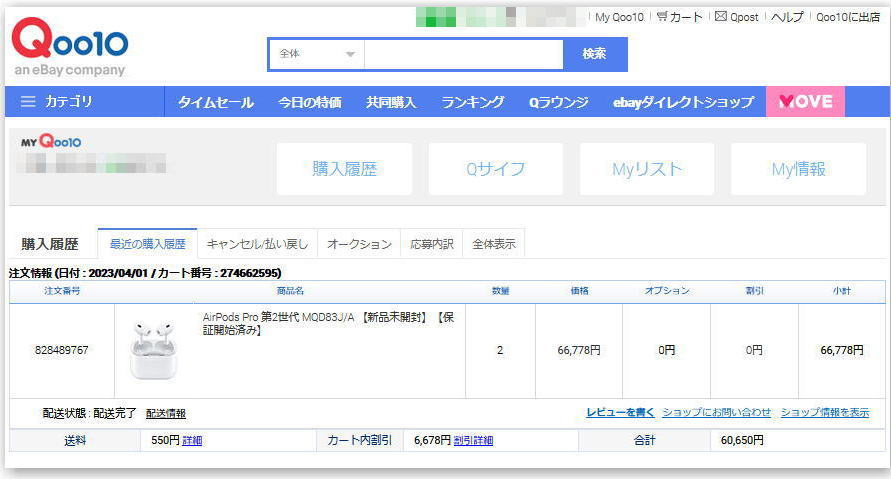Open the ヘルプ help link

787,17
